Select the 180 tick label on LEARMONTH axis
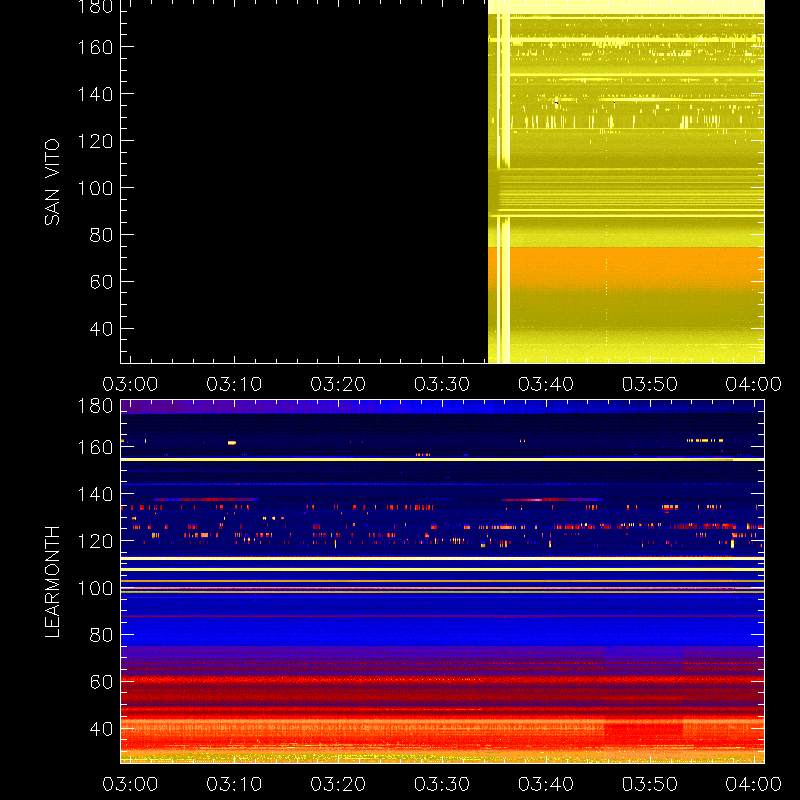Screen dimensions: 800x800 [x=95, y=406]
